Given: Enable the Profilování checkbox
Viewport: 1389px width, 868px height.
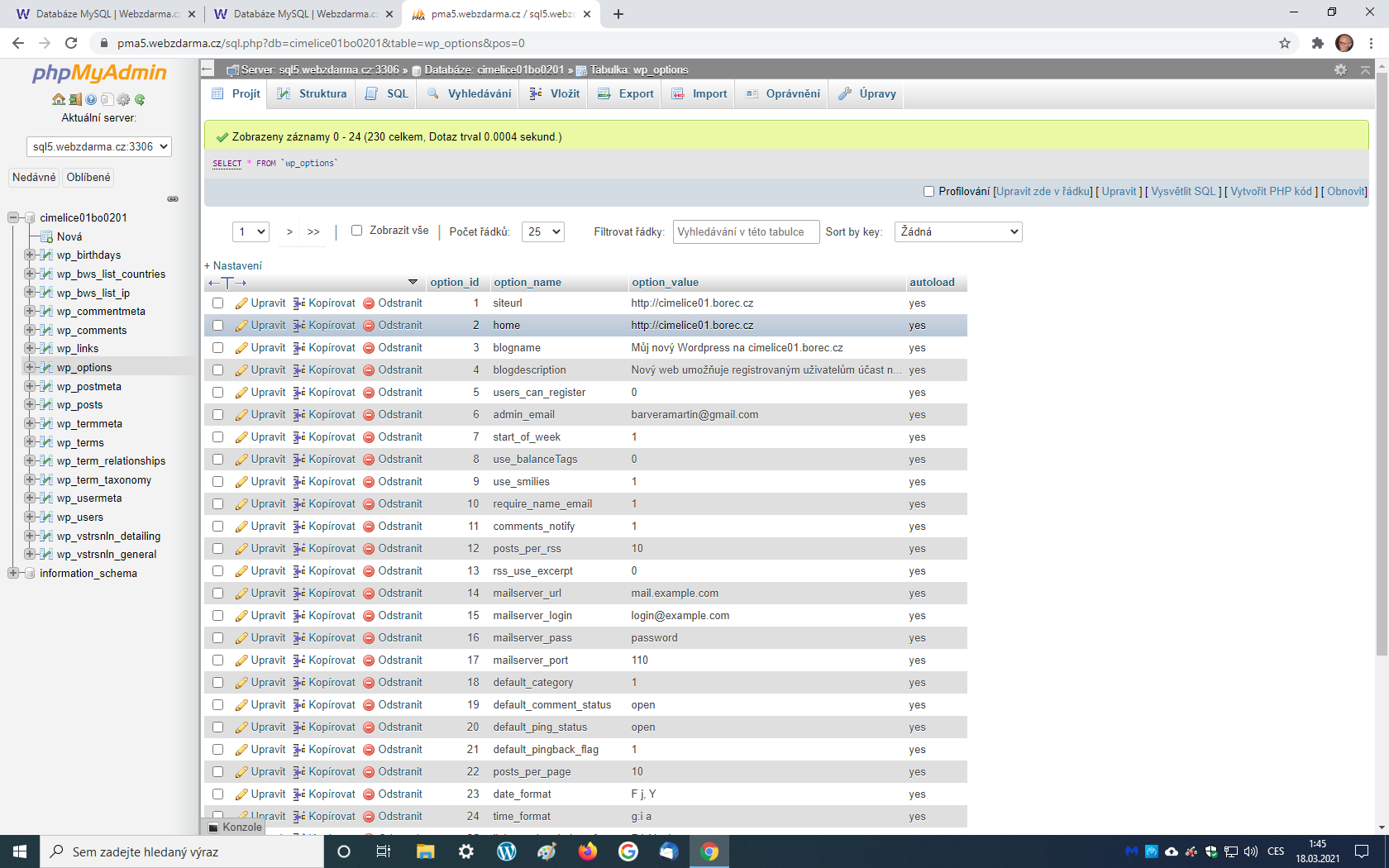Looking at the screenshot, I should click(x=928, y=192).
